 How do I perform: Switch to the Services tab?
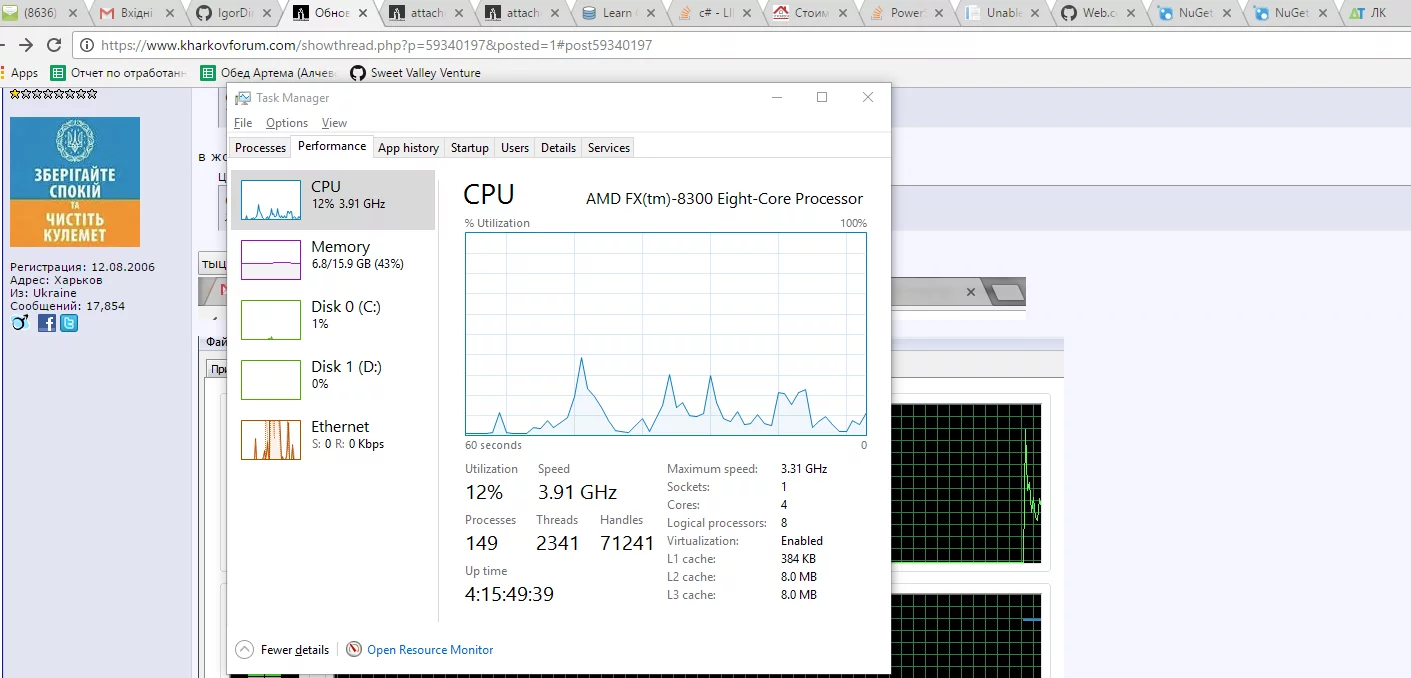click(x=607, y=147)
